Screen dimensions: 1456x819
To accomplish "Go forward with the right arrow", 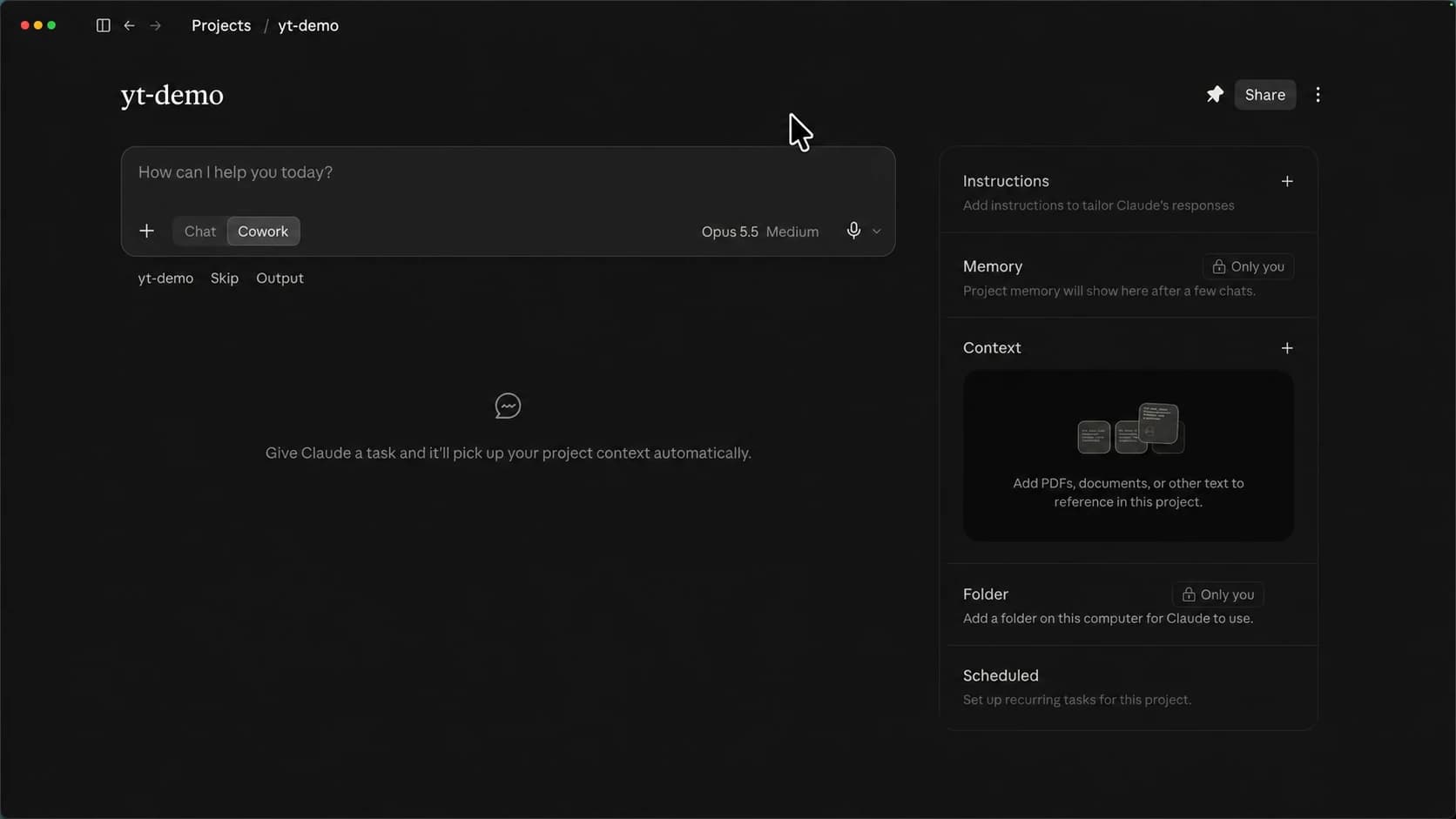I will 155,25.
